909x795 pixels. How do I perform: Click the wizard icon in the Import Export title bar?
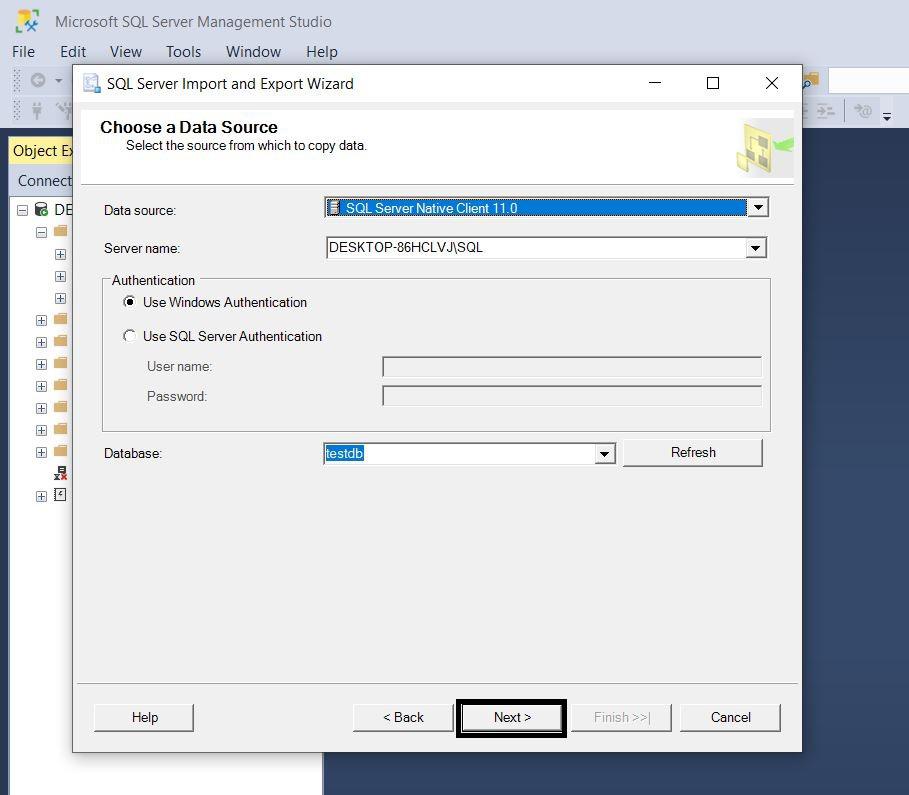coord(91,84)
